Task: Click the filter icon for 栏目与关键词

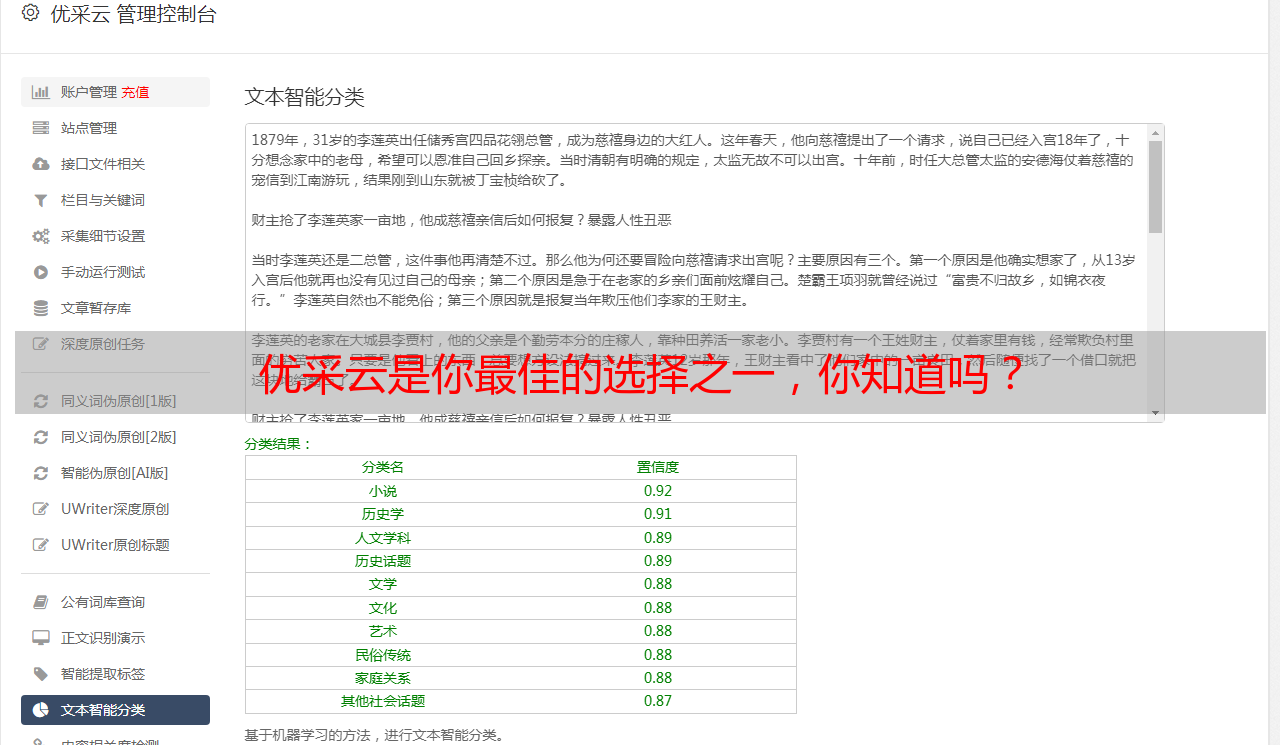Action: [x=41, y=200]
